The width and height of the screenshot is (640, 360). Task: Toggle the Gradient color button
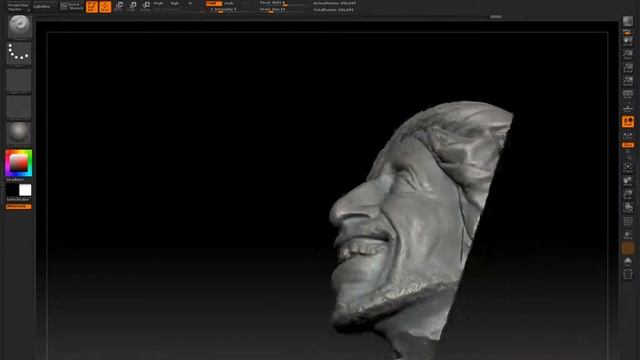tap(15, 180)
